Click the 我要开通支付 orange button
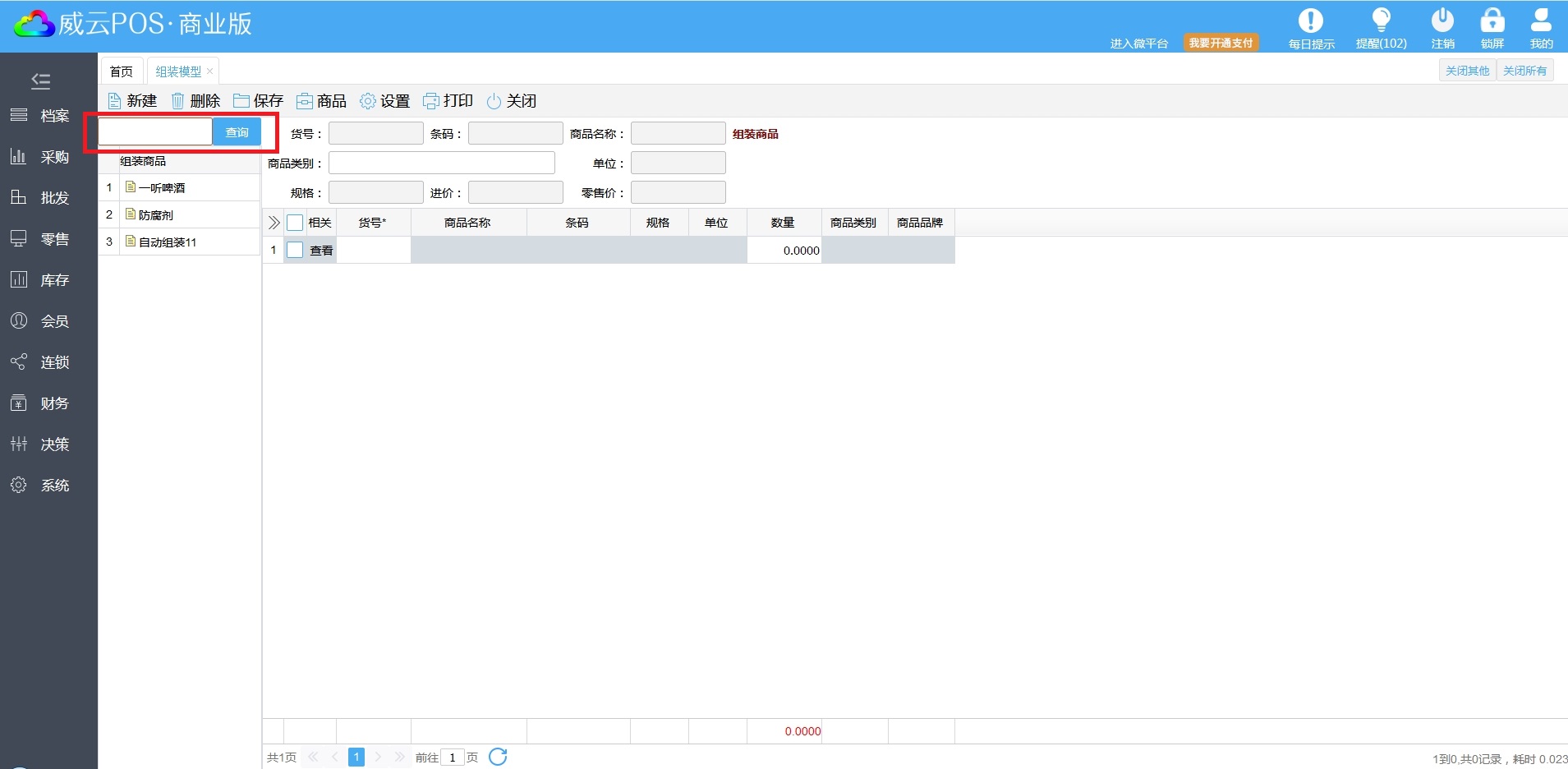The height and width of the screenshot is (769, 1568). (1221, 43)
